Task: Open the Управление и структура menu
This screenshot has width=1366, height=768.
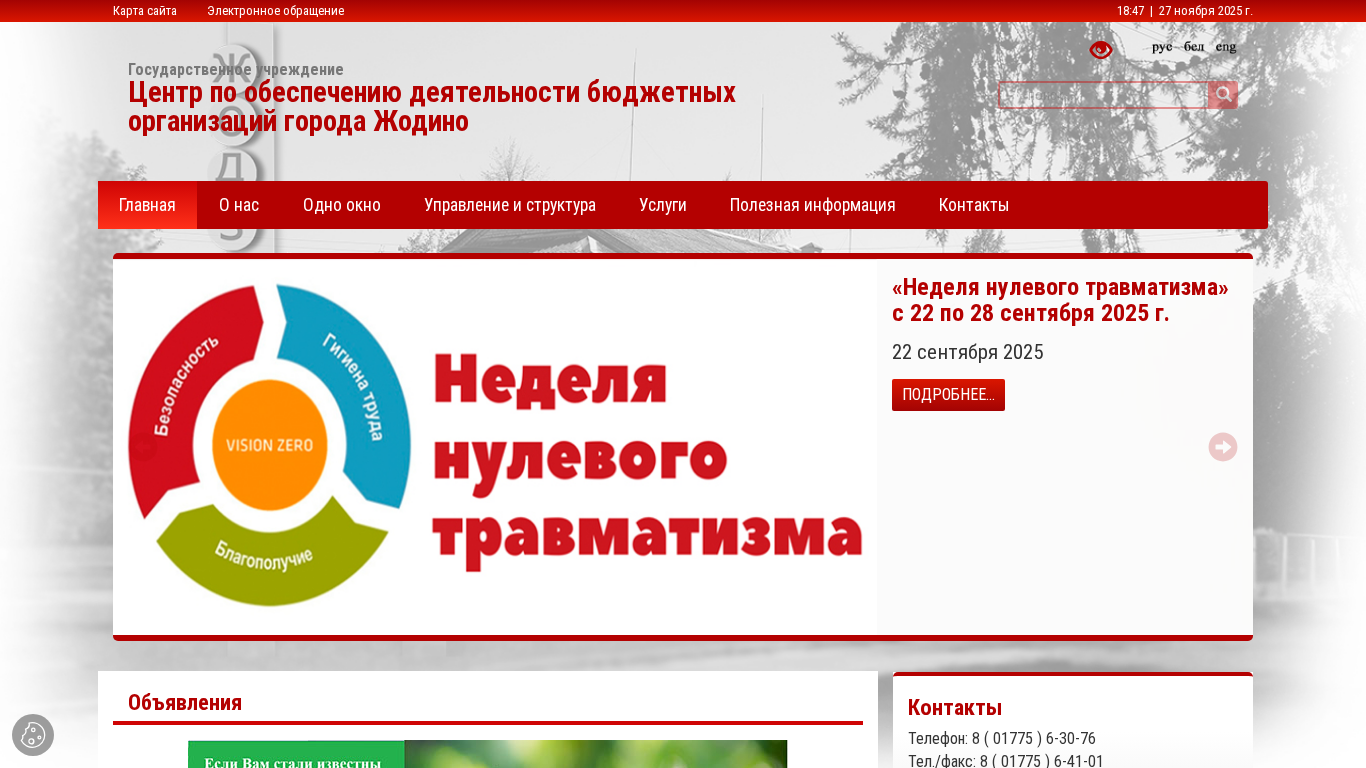Action: pos(510,205)
